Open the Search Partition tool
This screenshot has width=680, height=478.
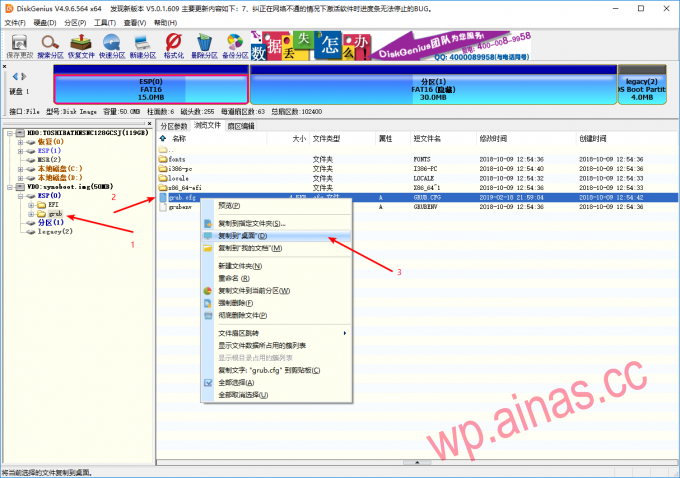[x=50, y=46]
